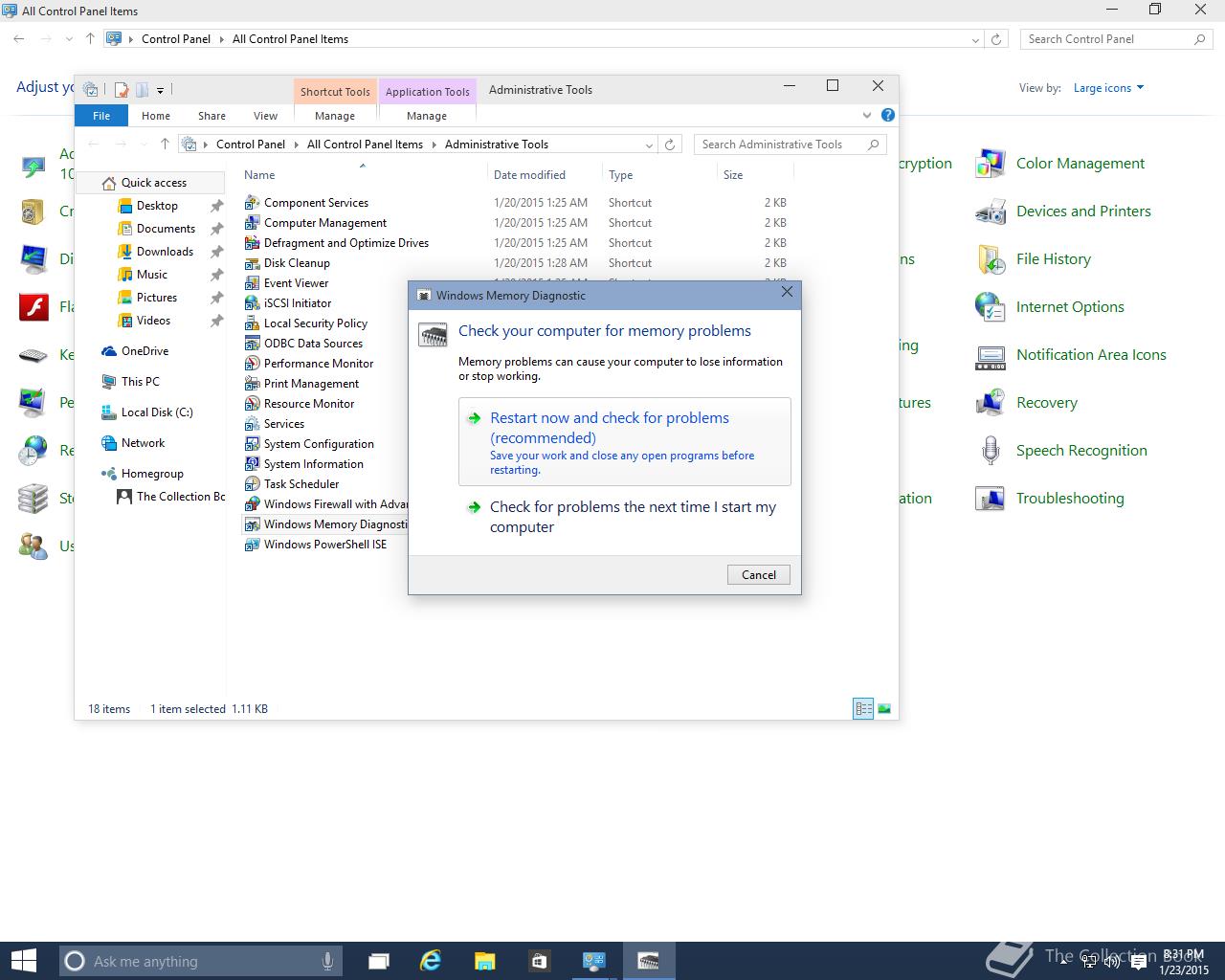Select the Services gear icon
1225x980 pixels.
point(252,424)
